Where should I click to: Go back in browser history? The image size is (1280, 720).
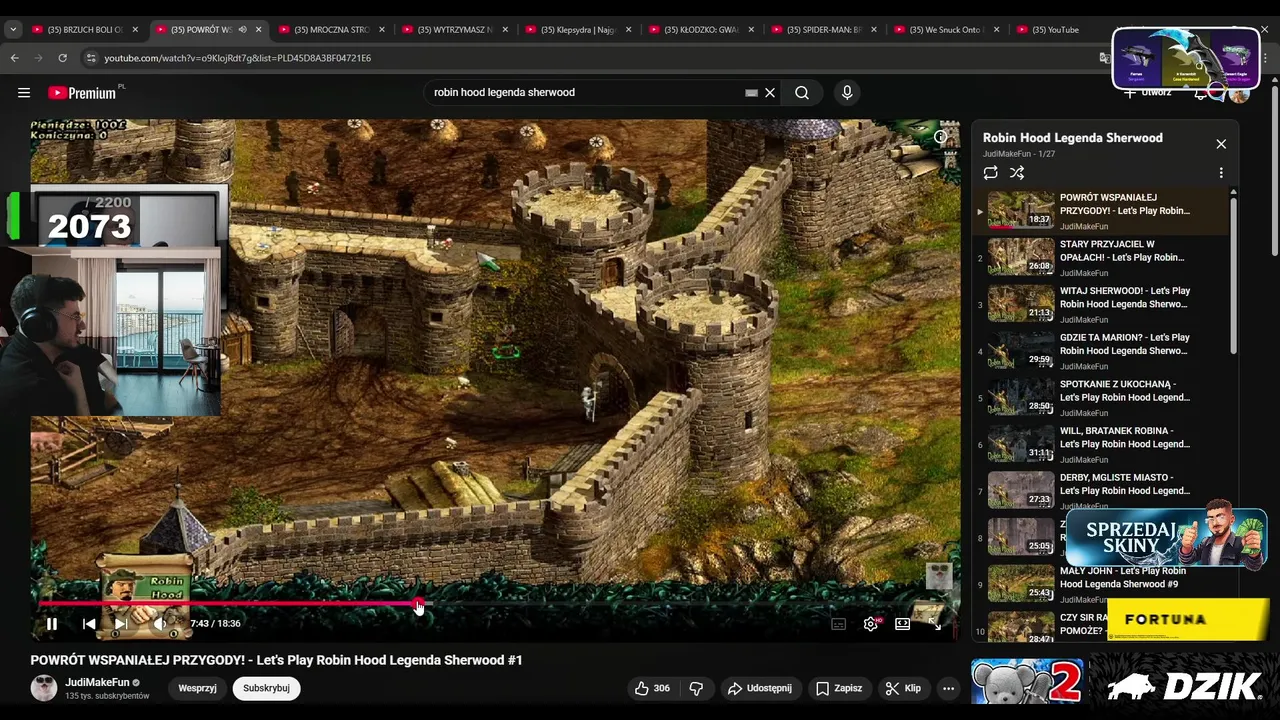click(x=14, y=58)
